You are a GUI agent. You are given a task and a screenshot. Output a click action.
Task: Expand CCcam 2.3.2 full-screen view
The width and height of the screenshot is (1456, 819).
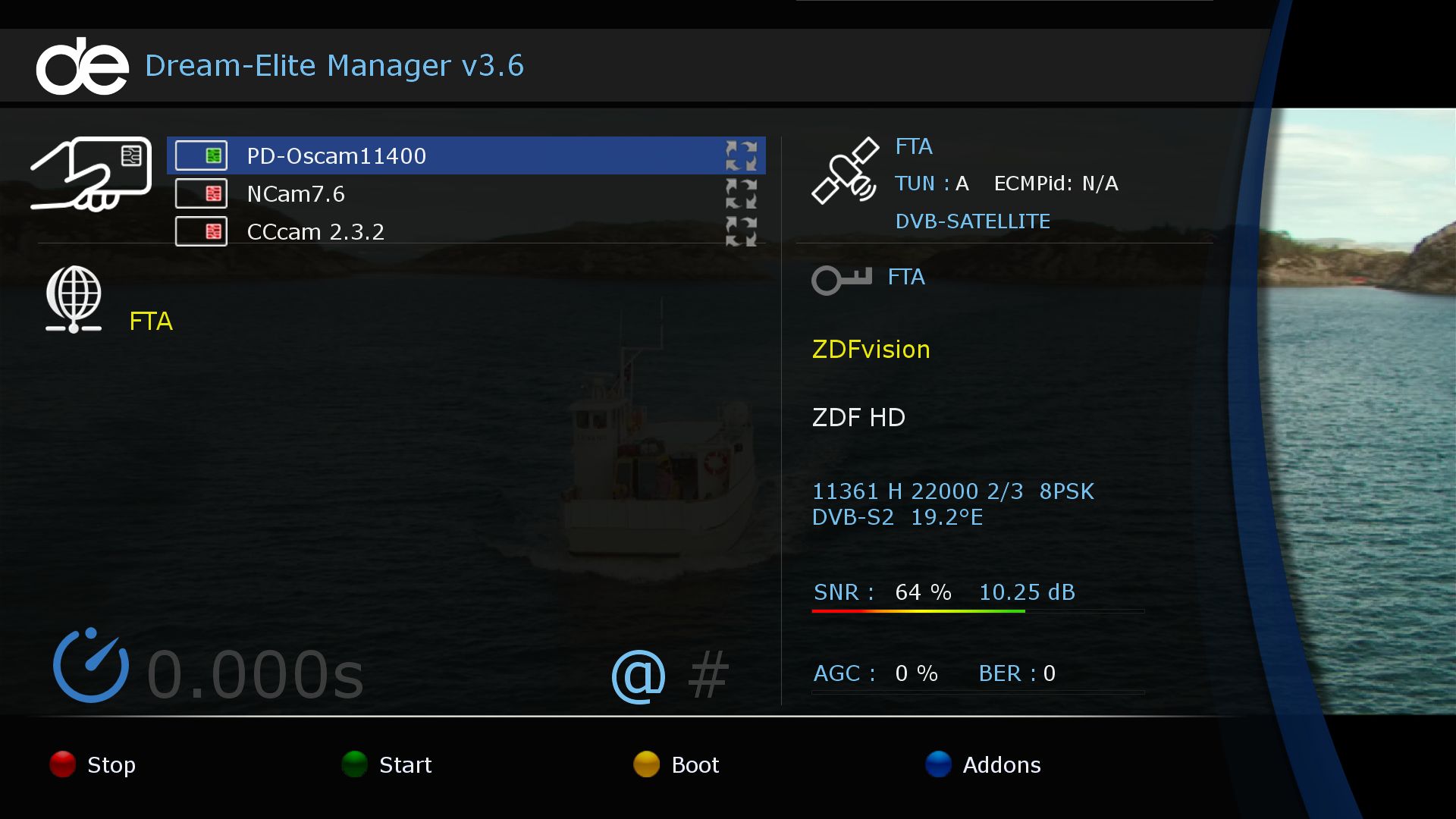(740, 232)
